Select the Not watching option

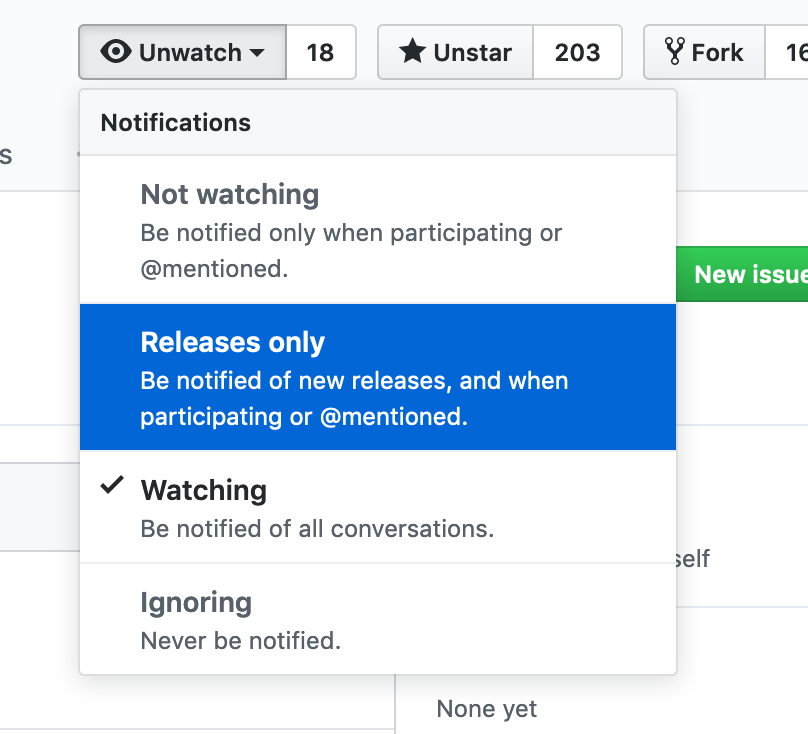[378, 229]
